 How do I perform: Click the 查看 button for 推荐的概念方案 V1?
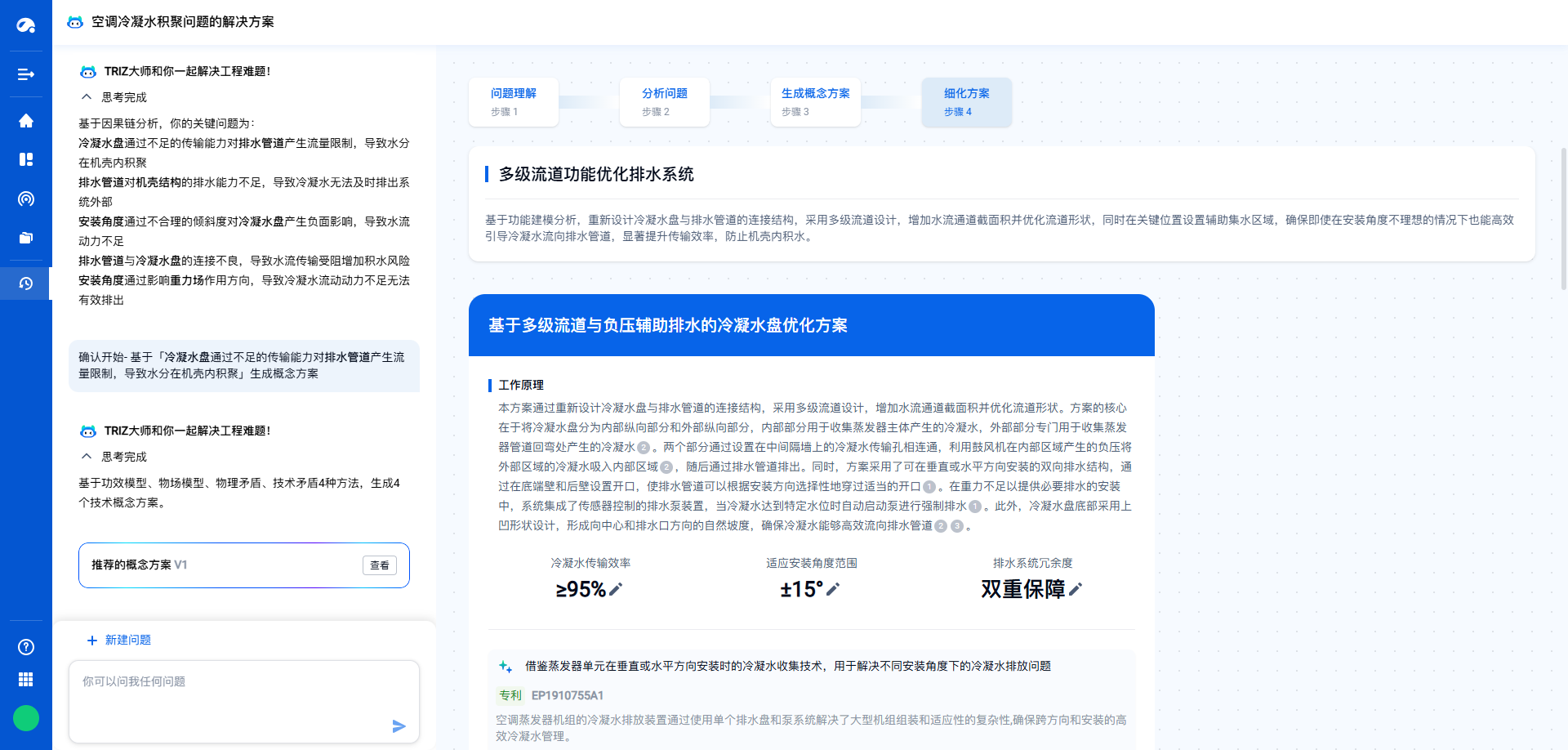click(x=379, y=565)
